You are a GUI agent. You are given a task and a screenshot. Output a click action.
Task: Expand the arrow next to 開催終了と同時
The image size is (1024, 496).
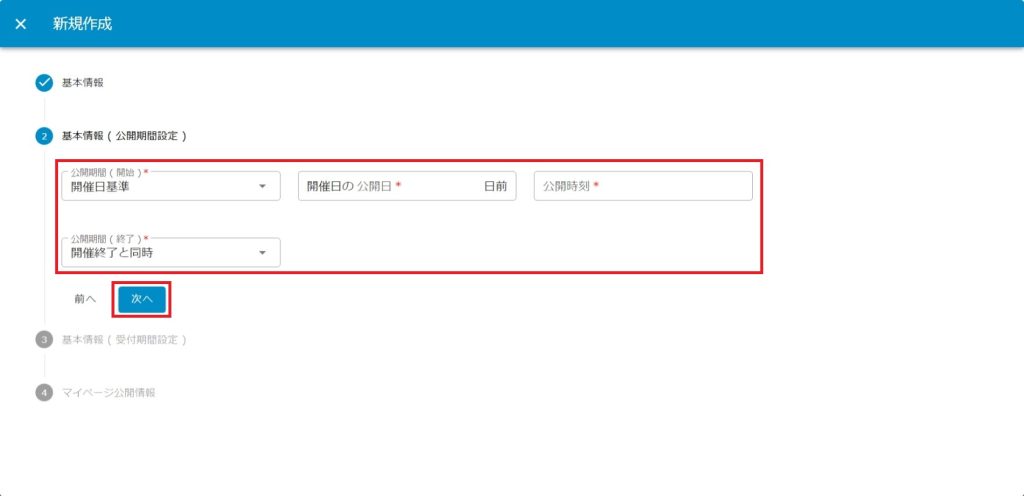262,253
